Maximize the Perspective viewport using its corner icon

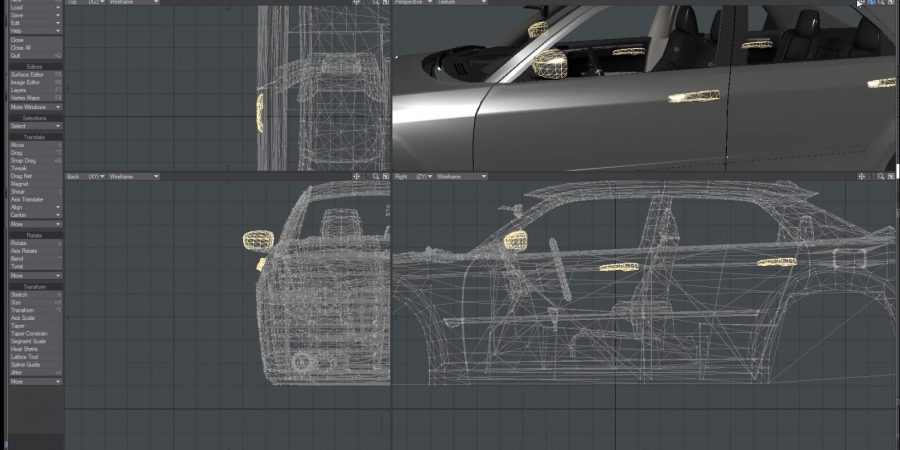[x=890, y=2]
